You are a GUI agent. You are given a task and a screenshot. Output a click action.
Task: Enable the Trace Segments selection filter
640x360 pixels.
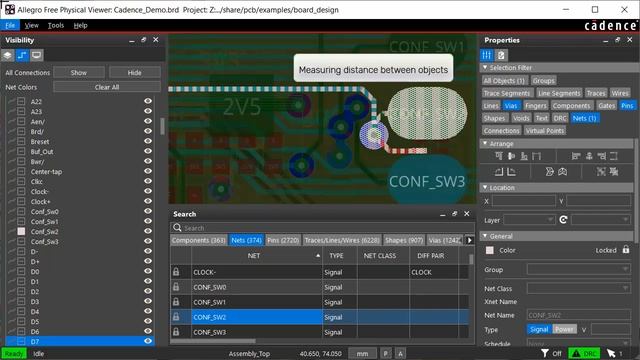(x=507, y=93)
